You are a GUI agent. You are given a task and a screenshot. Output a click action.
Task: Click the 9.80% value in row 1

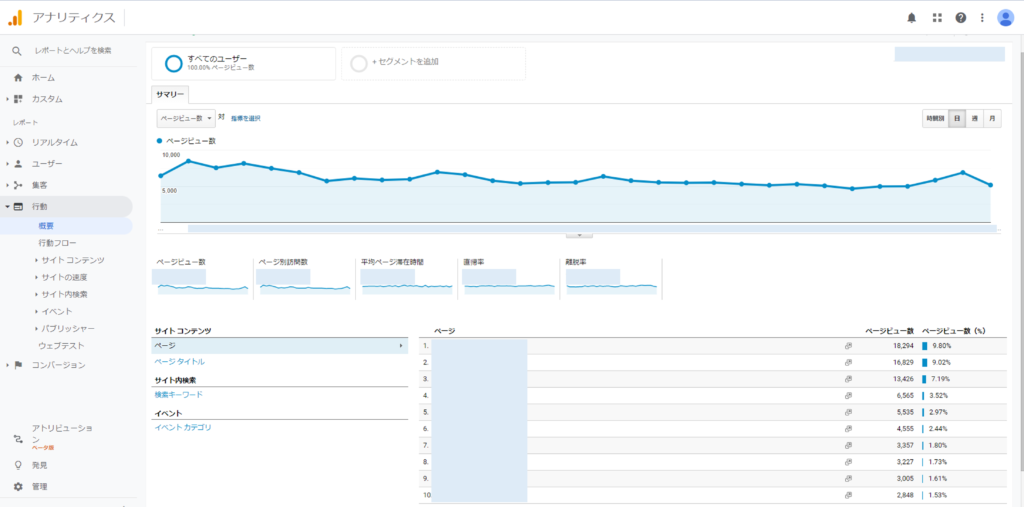click(940, 346)
